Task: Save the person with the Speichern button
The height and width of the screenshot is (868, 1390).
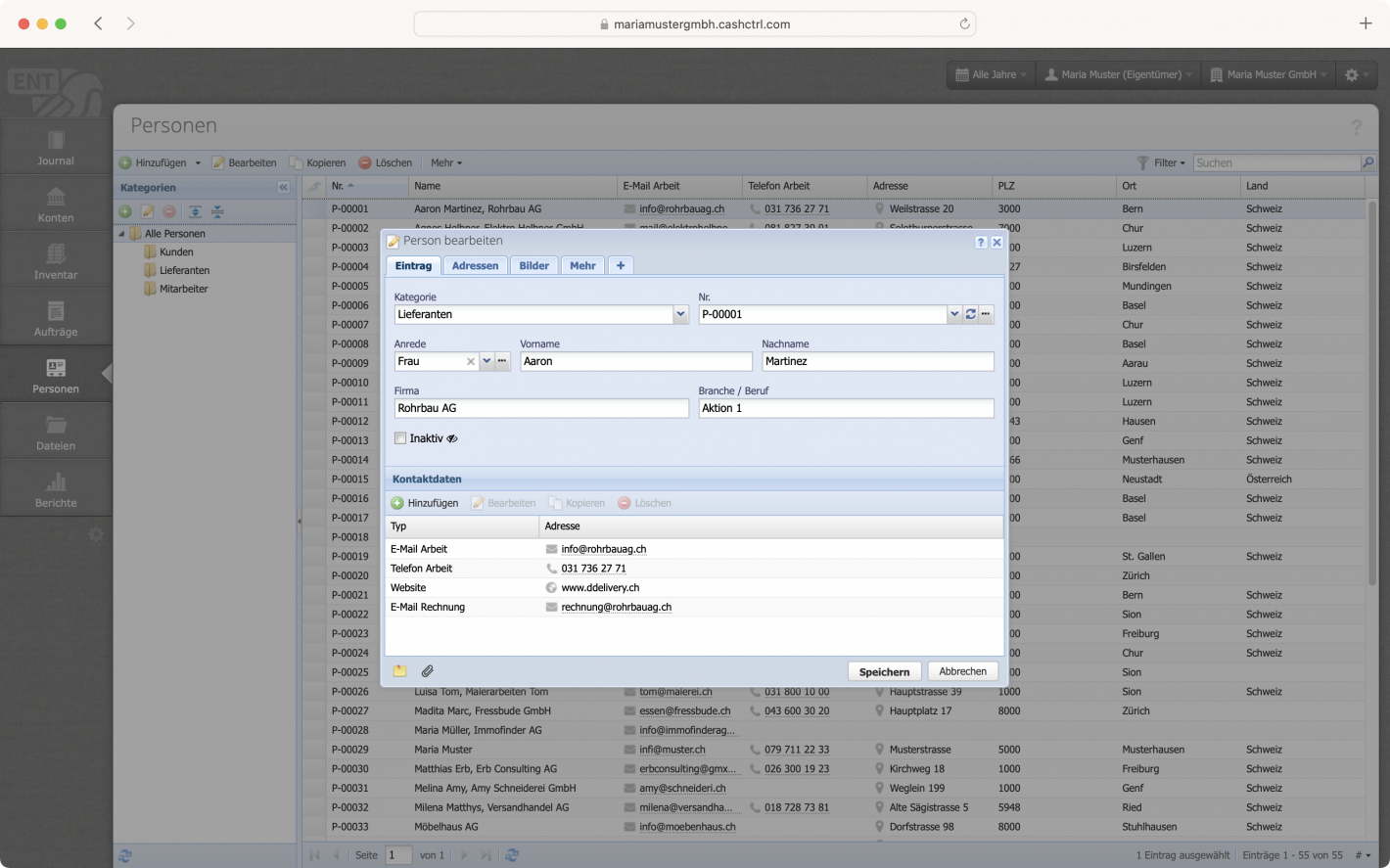Action: click(x=884, y=671)
